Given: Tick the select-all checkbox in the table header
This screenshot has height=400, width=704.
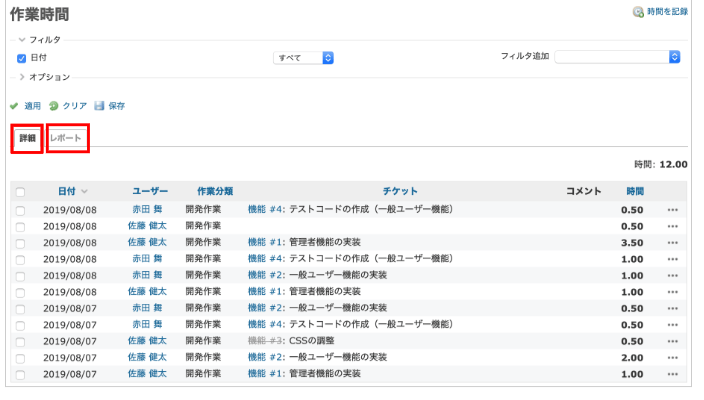Looking at the screenshot, I should click(x=20, y=192).
